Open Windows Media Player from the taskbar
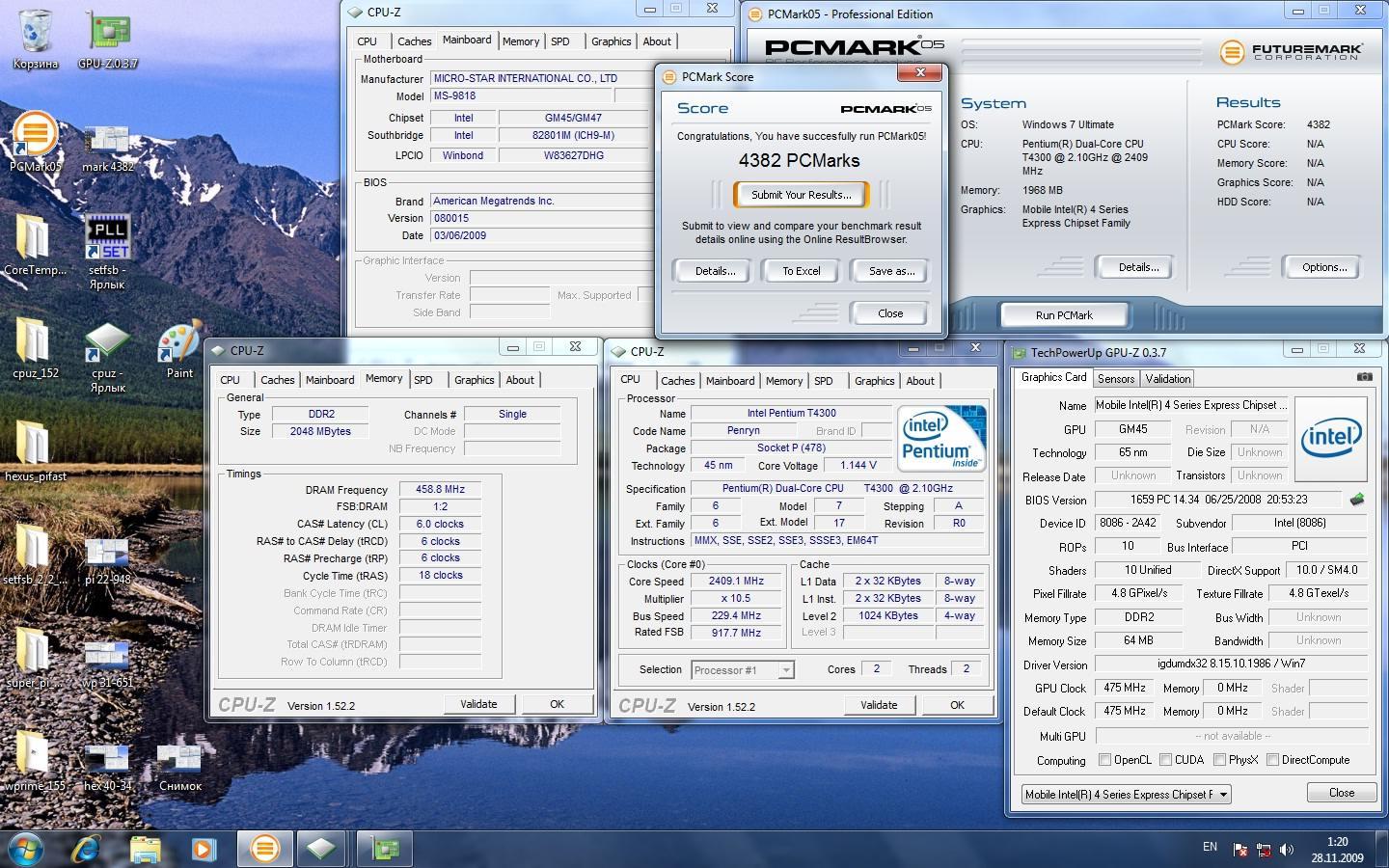Viewport: 1389px width, 868px height. (x=204, y=849)
